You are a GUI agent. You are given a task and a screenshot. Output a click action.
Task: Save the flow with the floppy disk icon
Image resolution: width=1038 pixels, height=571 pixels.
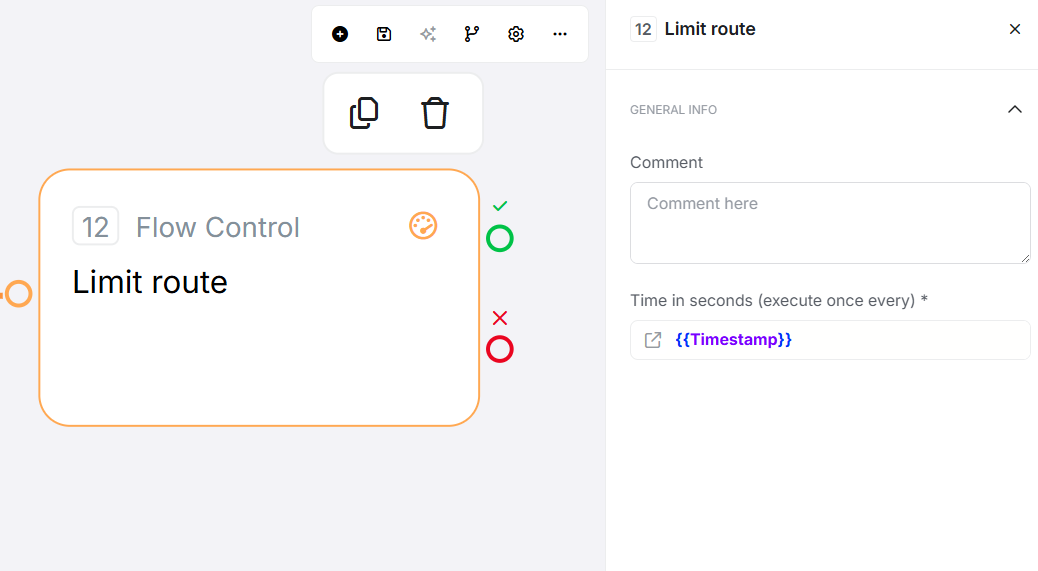[x=384, y=34]
